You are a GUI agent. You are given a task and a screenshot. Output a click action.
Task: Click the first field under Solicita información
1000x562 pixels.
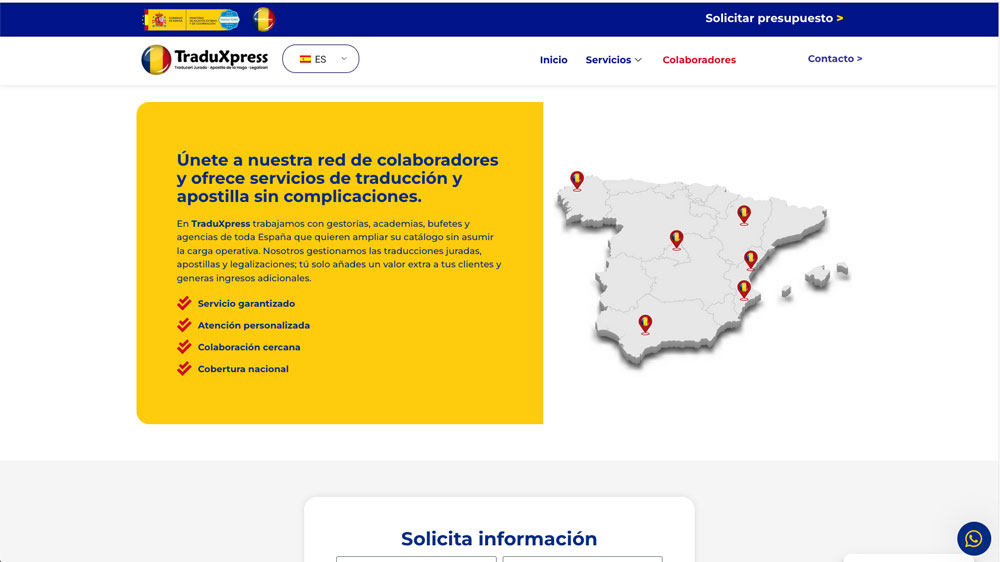tap(416, 558)
